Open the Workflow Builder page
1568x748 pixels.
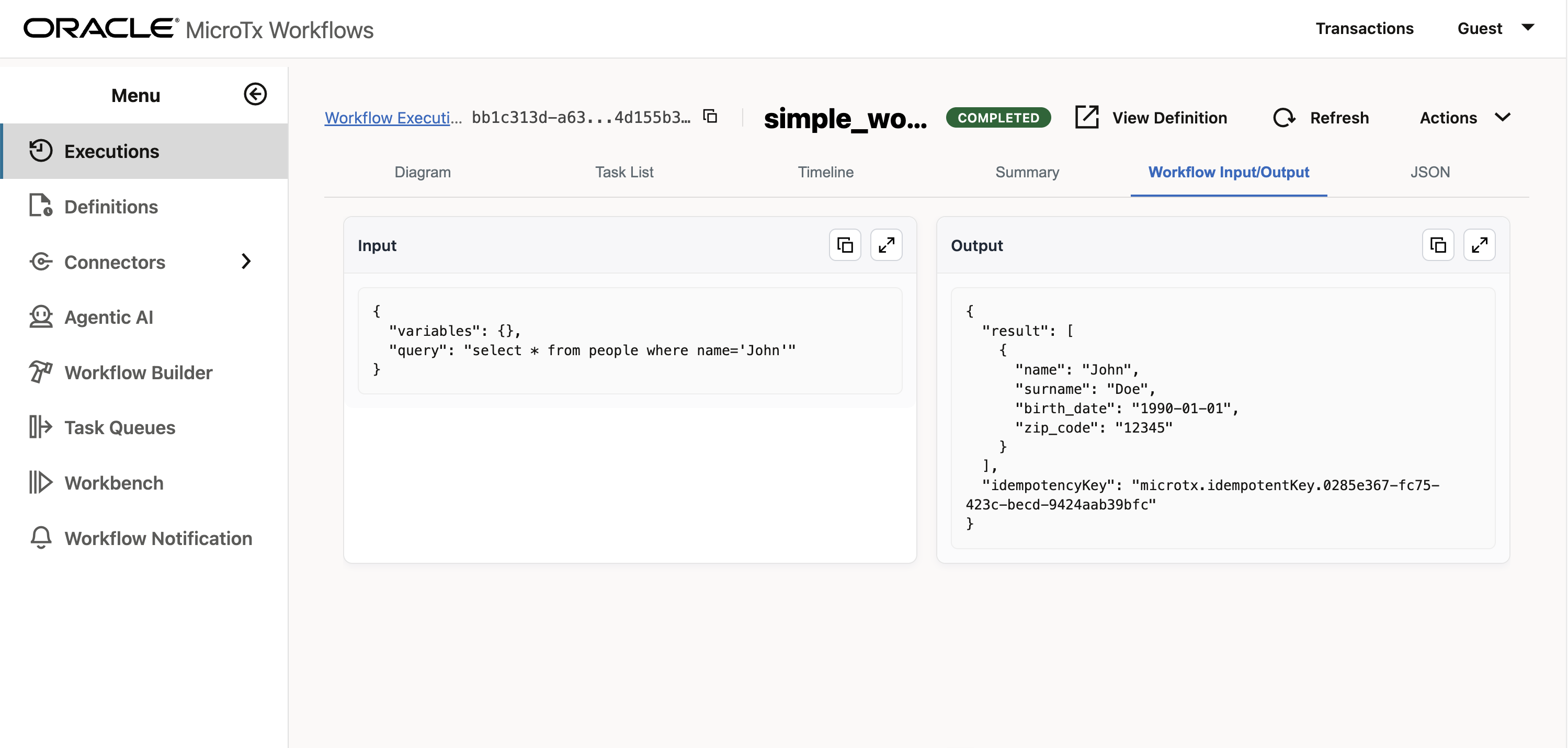(145, 372)
